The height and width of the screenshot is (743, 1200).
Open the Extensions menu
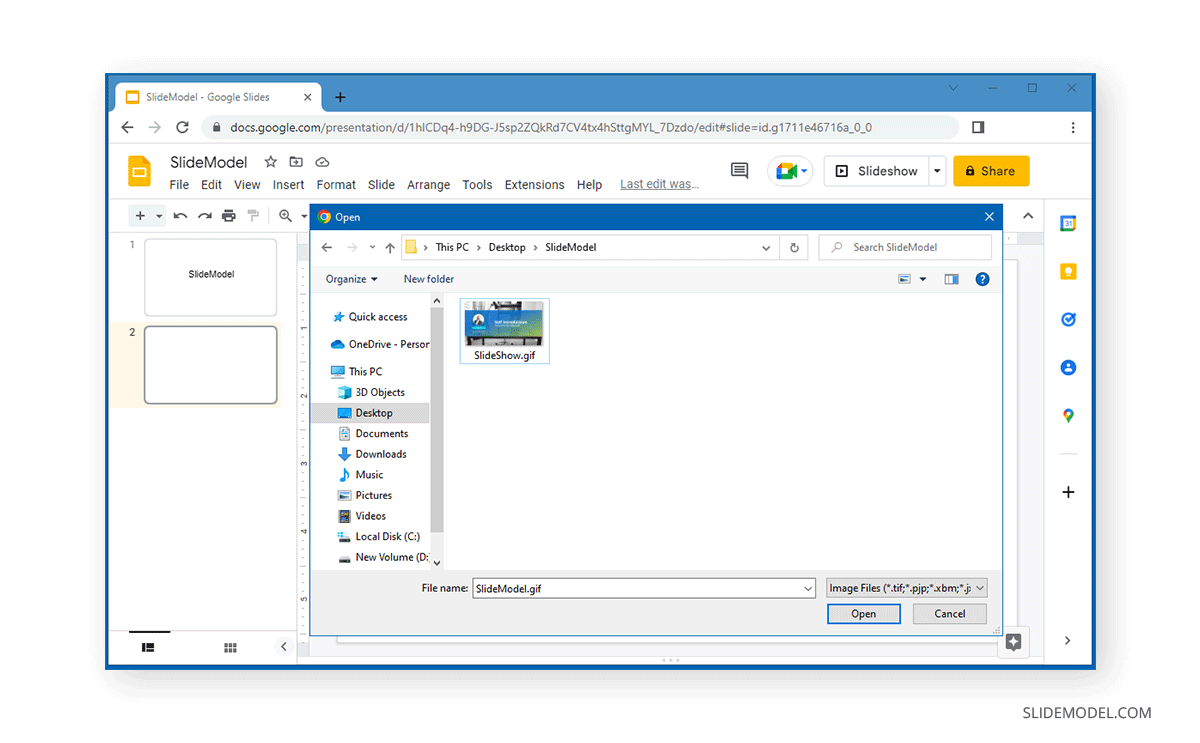coord(534,185)
